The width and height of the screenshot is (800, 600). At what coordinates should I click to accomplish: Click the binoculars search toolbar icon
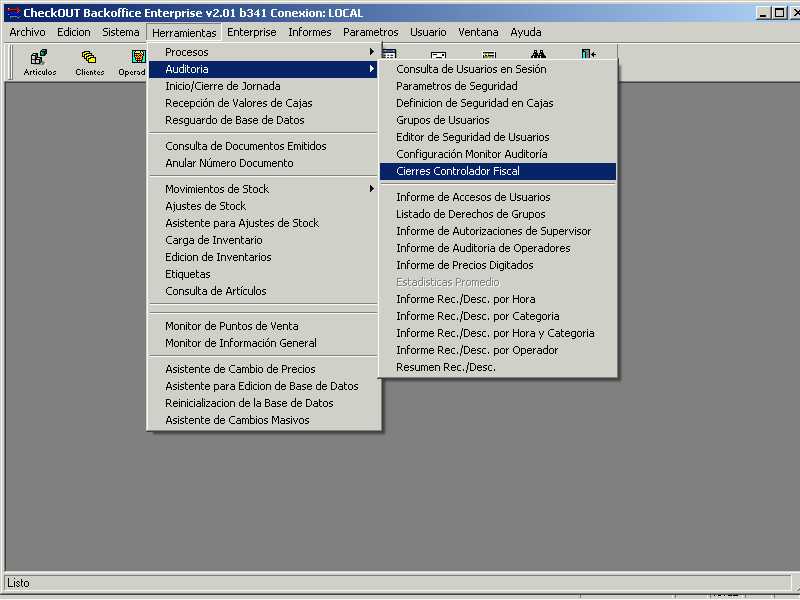(538, 54)
